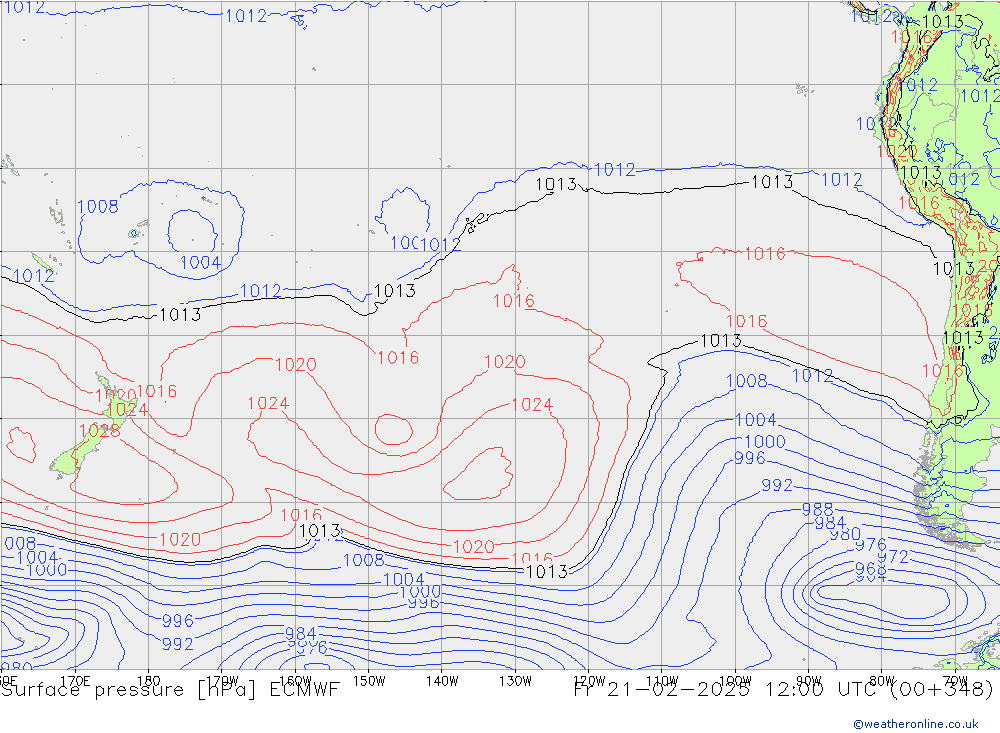
Task: Click the red 1024 label near 130W
Action: [533, 404]
